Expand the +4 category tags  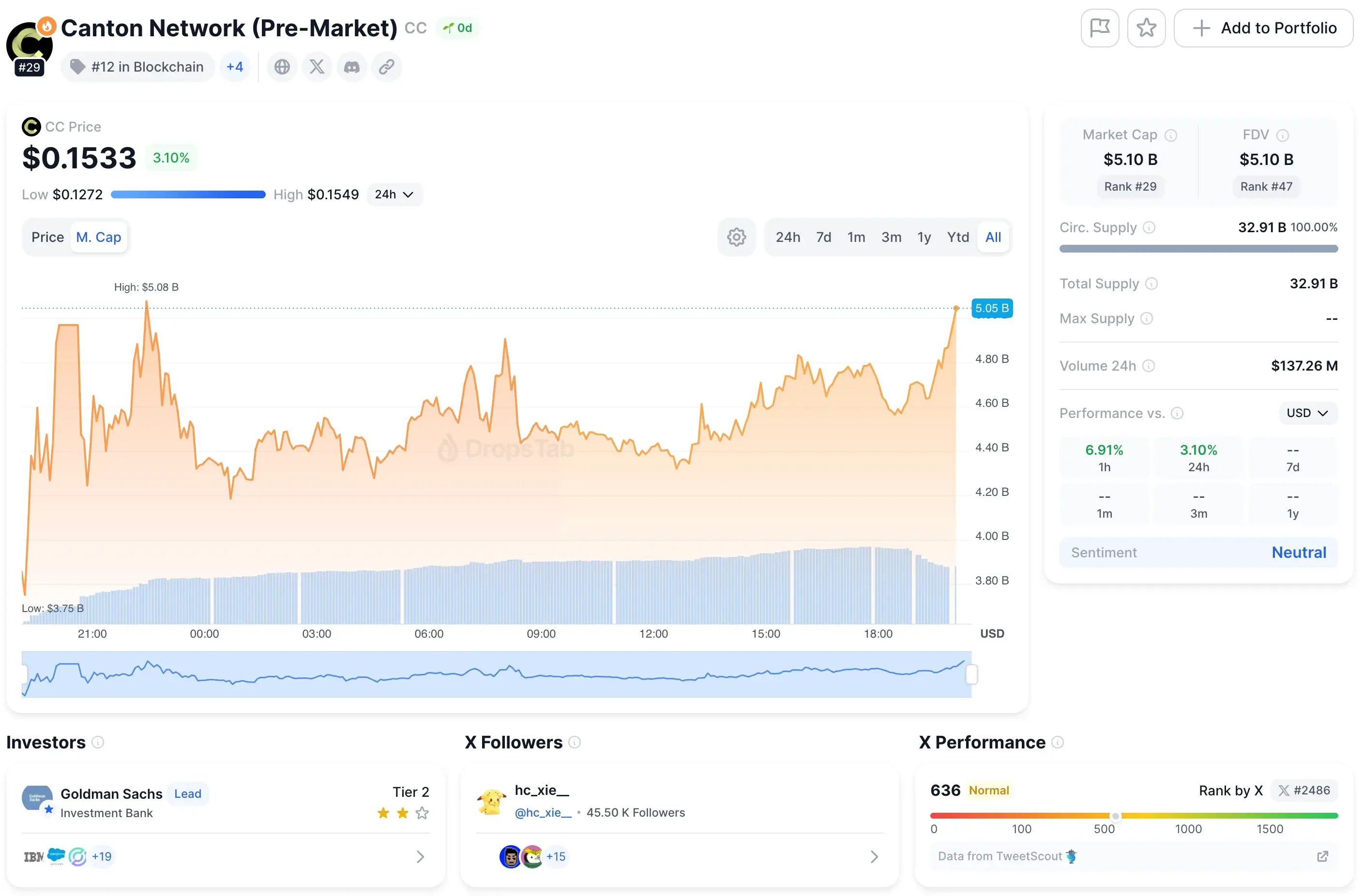(x=235, y=66)
